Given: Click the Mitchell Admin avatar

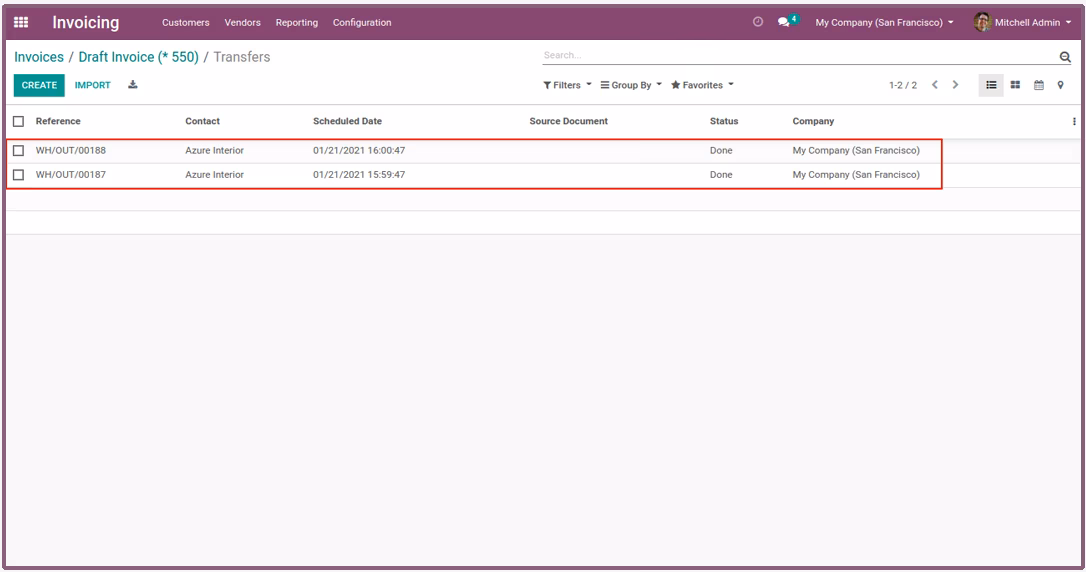Looking at the screenshot, I should pyautogui.click(x=982, y=22).
